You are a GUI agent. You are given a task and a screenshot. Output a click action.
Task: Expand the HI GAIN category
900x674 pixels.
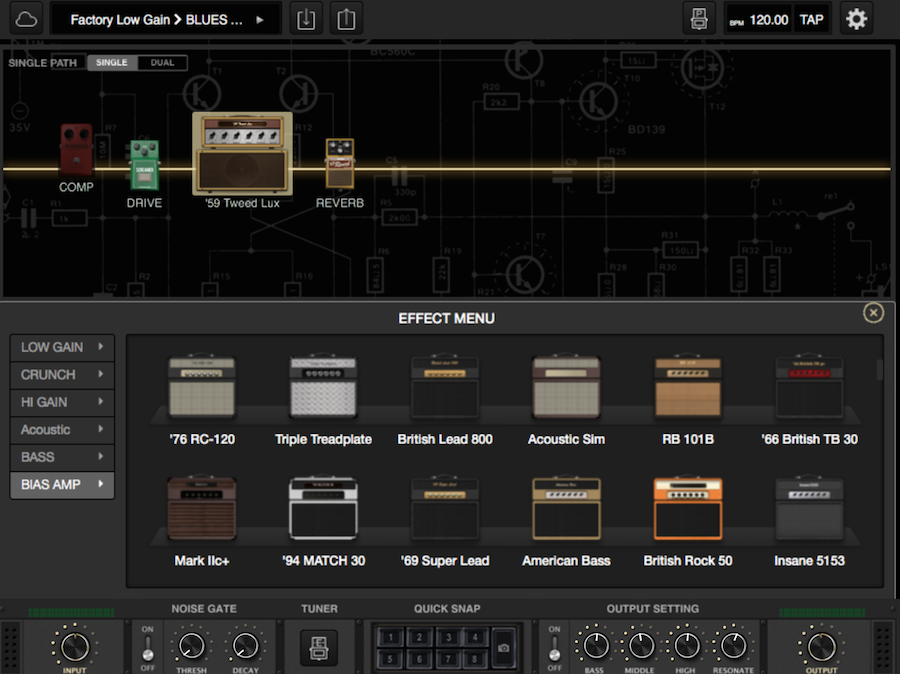62,402
